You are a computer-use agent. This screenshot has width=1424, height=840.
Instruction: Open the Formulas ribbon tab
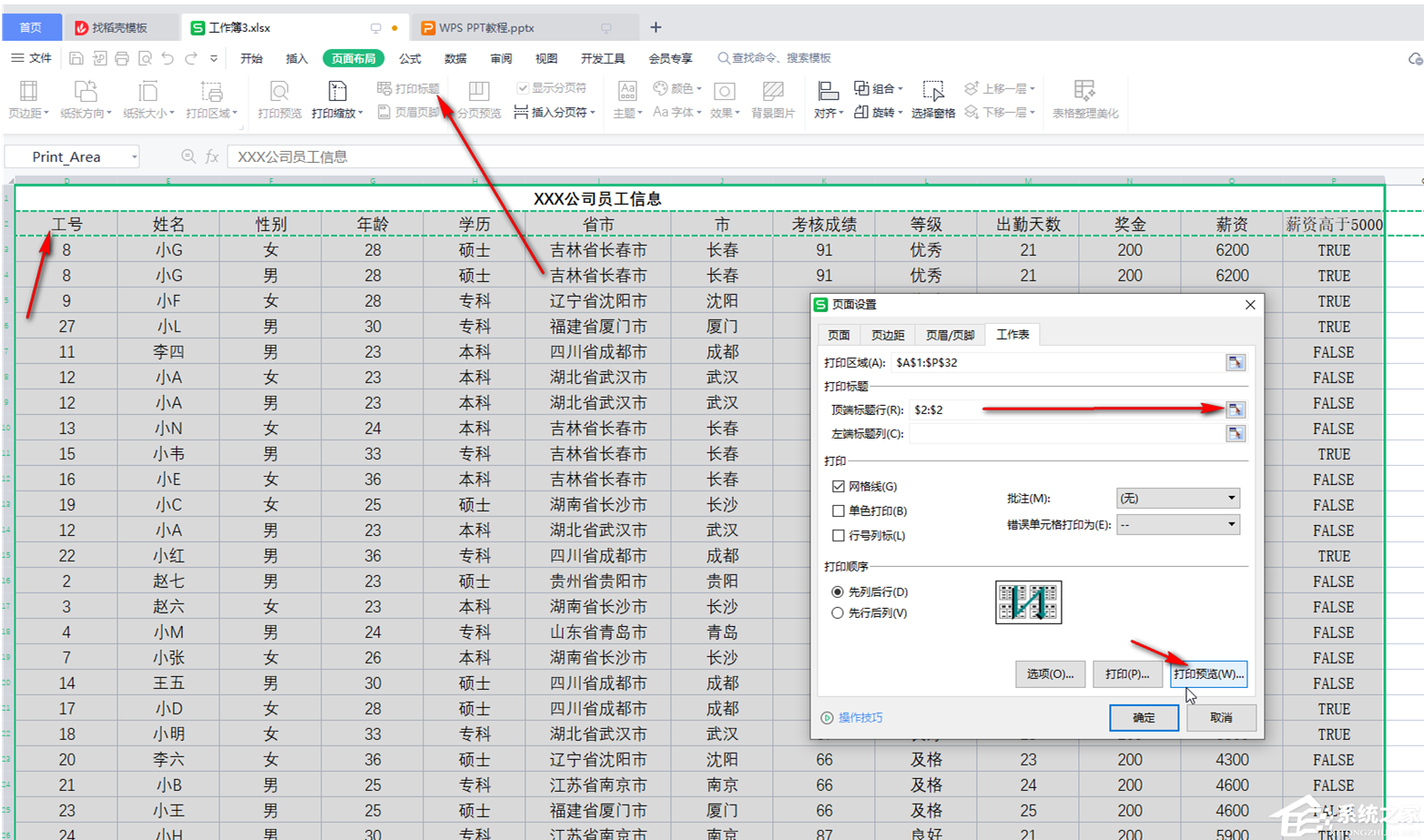click(410, 58)
